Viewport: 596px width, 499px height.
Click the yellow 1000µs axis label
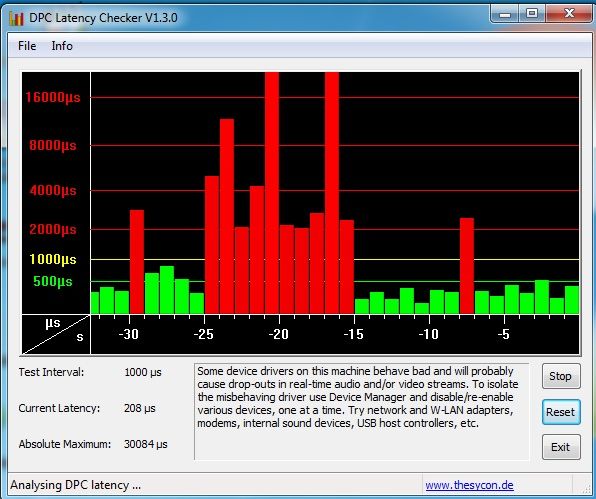(53, 260)
